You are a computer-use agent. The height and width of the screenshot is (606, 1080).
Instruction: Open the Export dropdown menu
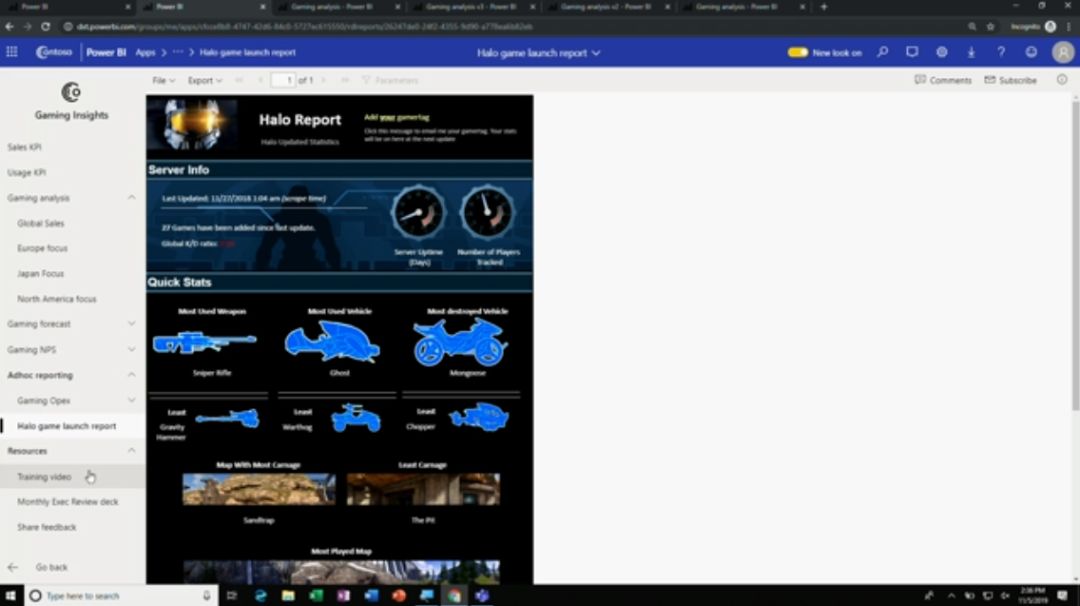coord(205,81)
